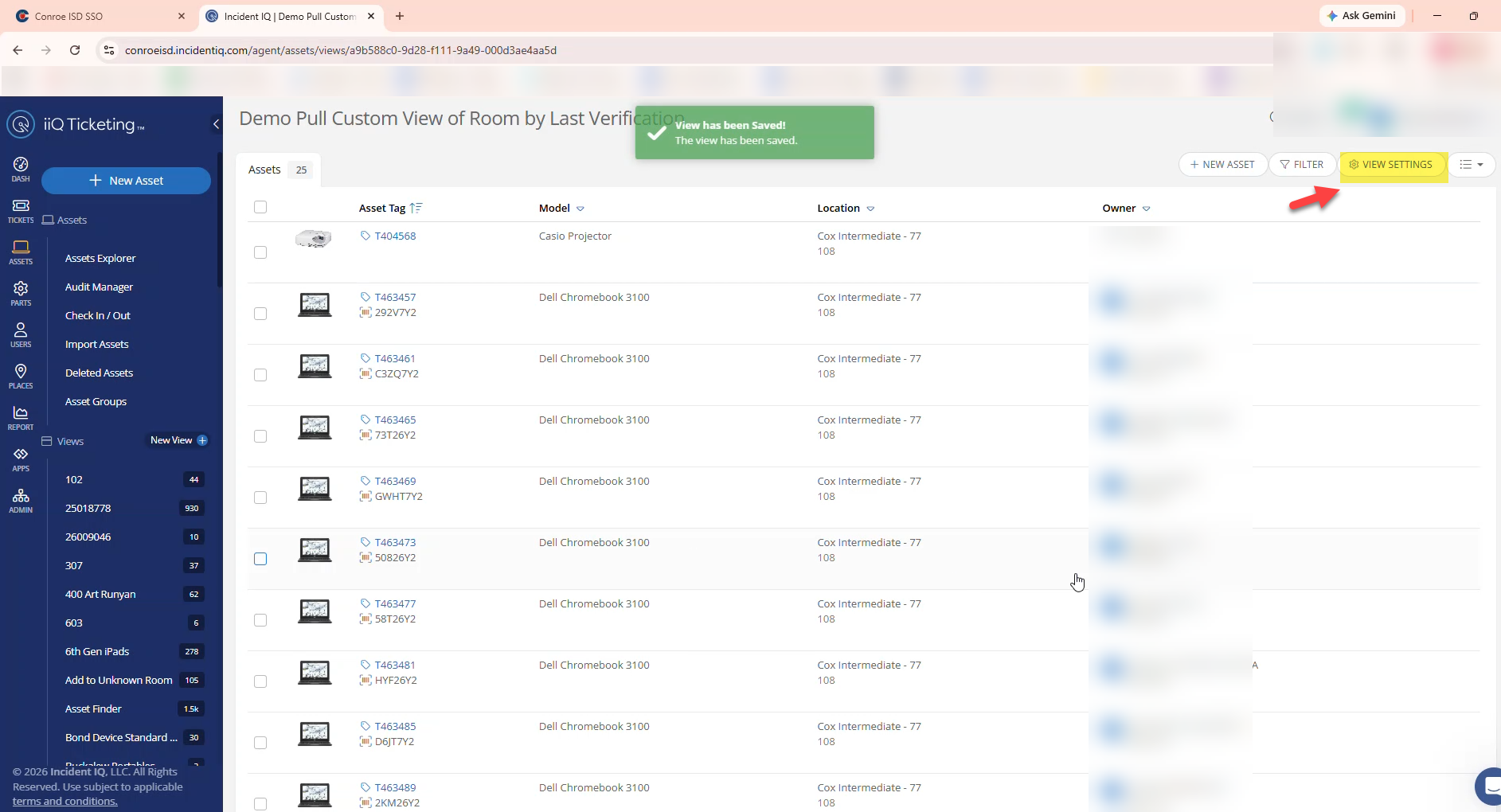Open the T463457 asset tag link
1501x812 pixels.
coord(395,298)
